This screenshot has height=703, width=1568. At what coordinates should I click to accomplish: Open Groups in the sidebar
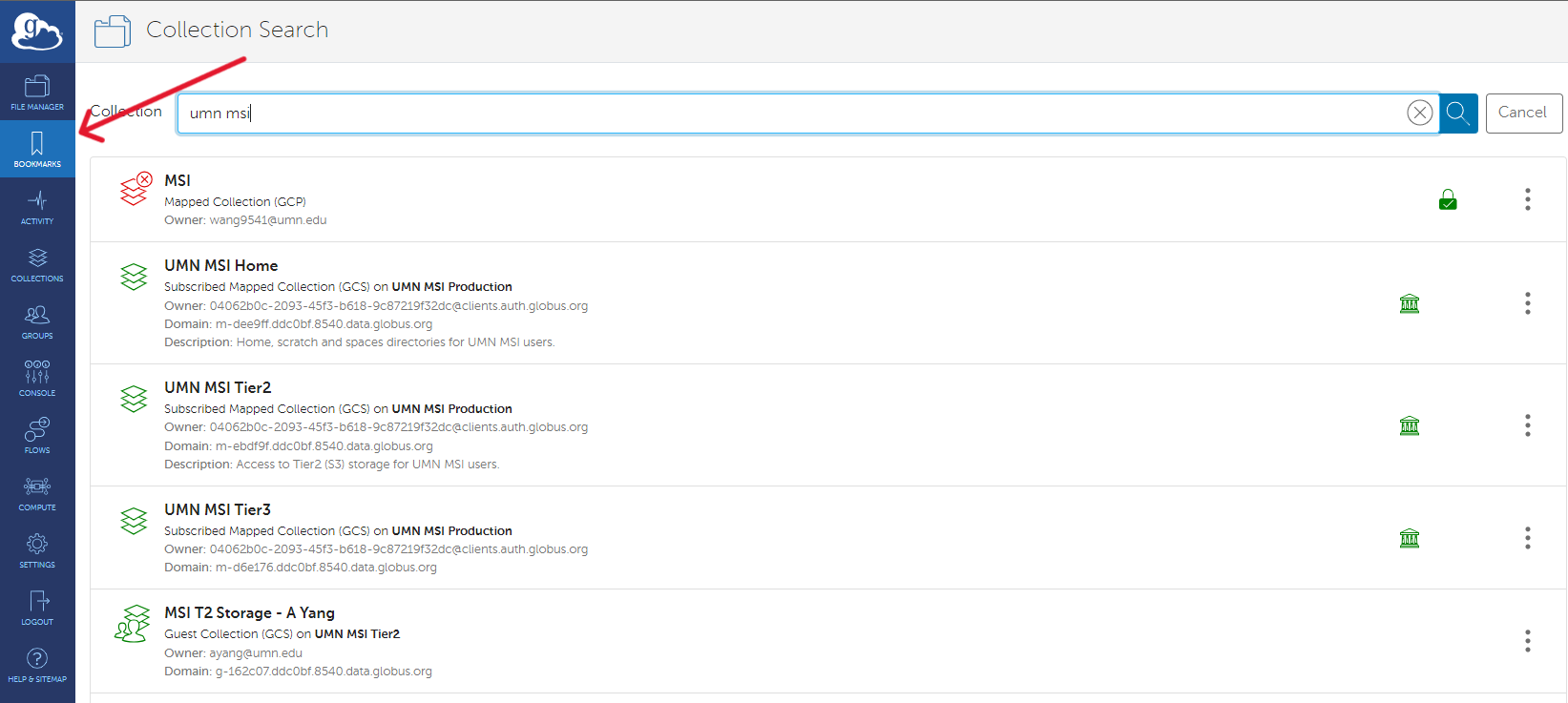[x=37, y=321]
